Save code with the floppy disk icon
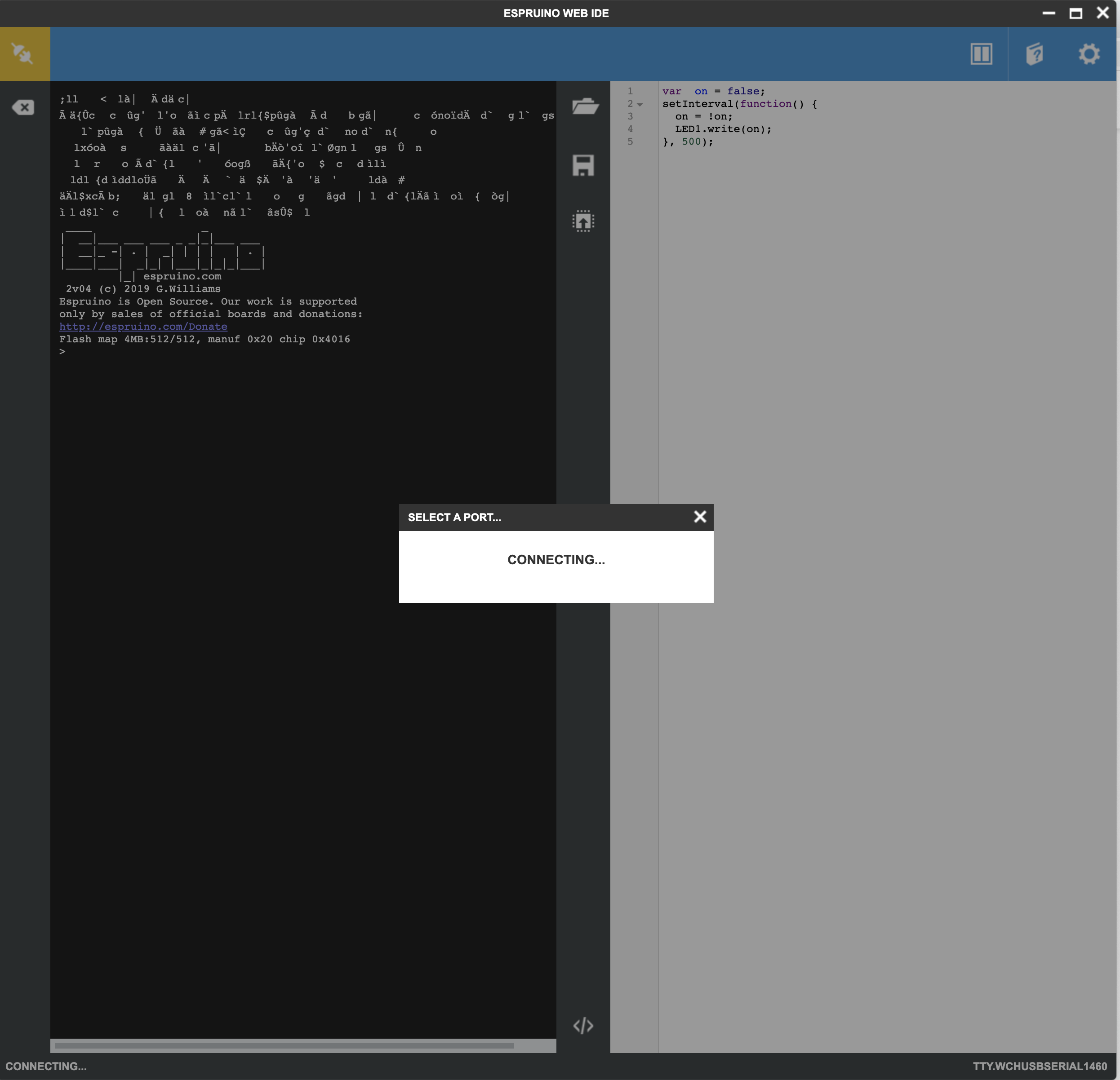This screenshot has height=1080, width=1120. tap(583, 165)
